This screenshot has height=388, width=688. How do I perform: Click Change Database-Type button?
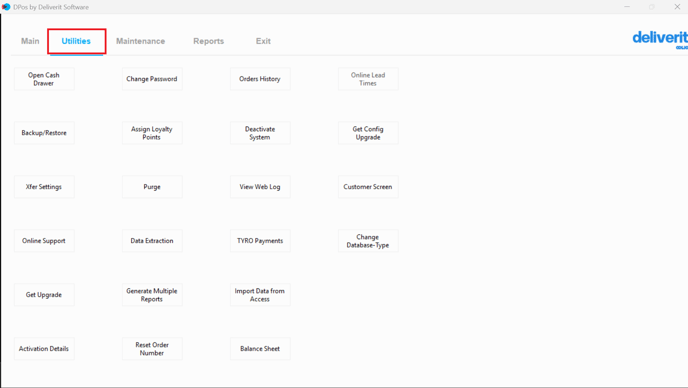point(368,241)
